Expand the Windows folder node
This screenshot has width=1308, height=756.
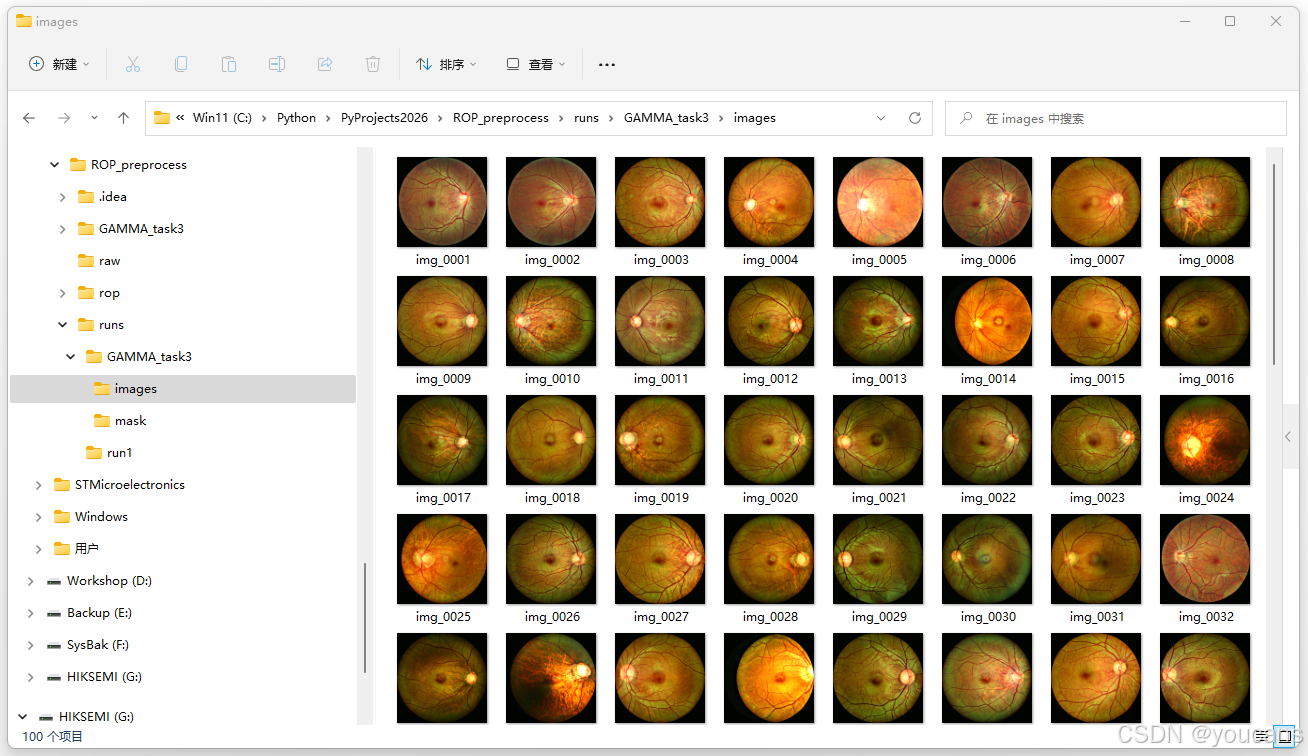(x=38, y=517)
